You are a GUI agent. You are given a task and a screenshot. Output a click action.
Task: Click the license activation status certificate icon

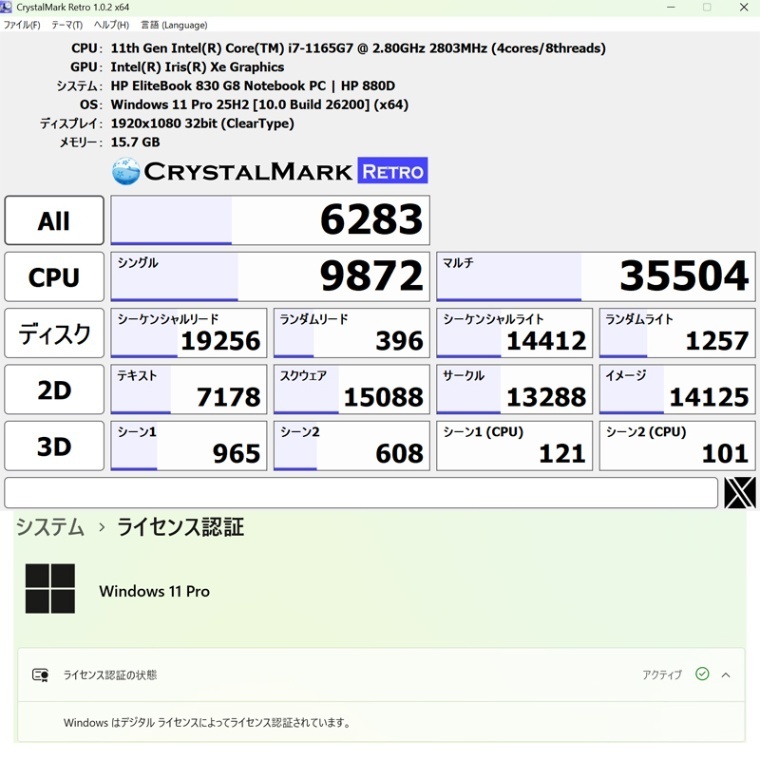40,675
